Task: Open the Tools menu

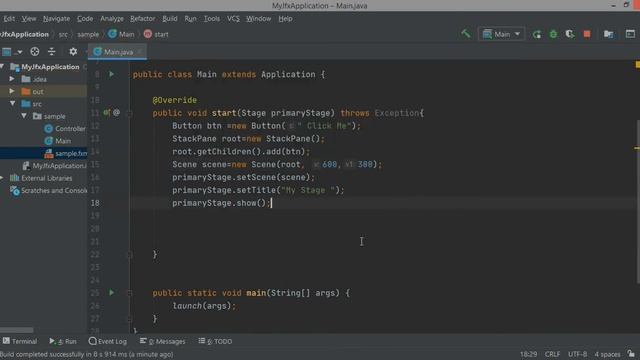Action: 212,19
